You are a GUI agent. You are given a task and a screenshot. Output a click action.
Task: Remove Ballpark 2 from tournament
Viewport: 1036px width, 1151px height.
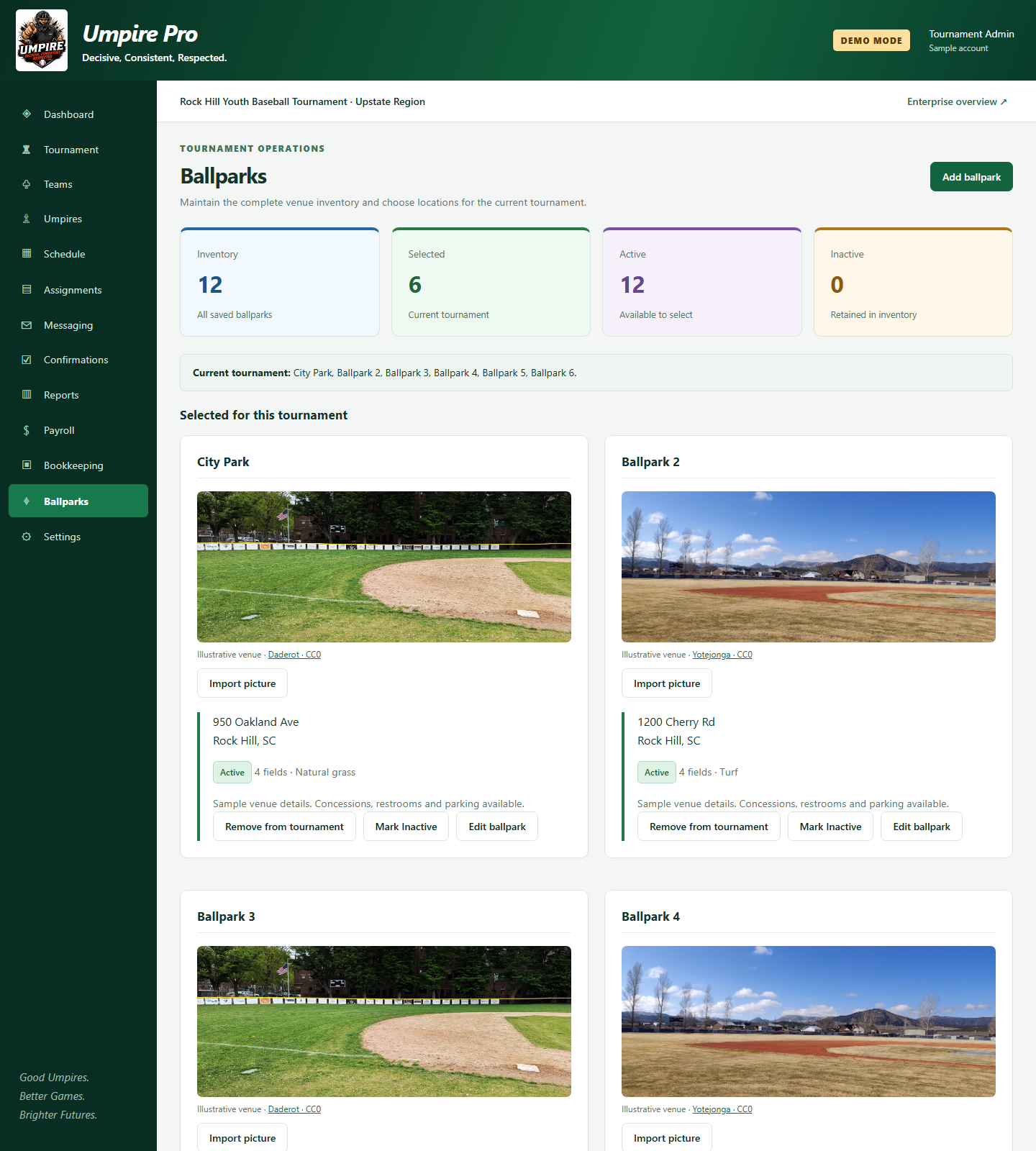tap(709, 827)
